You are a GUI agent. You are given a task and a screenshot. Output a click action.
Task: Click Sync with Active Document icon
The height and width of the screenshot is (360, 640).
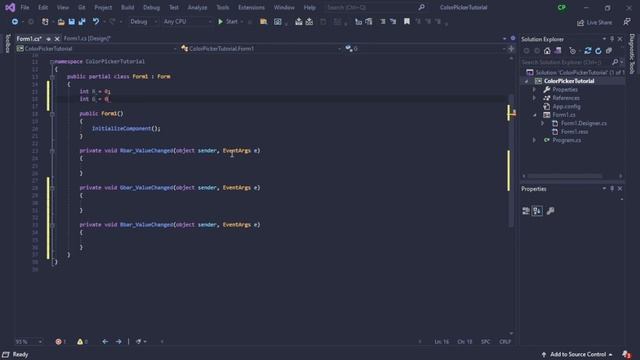(x=588, y=51)
